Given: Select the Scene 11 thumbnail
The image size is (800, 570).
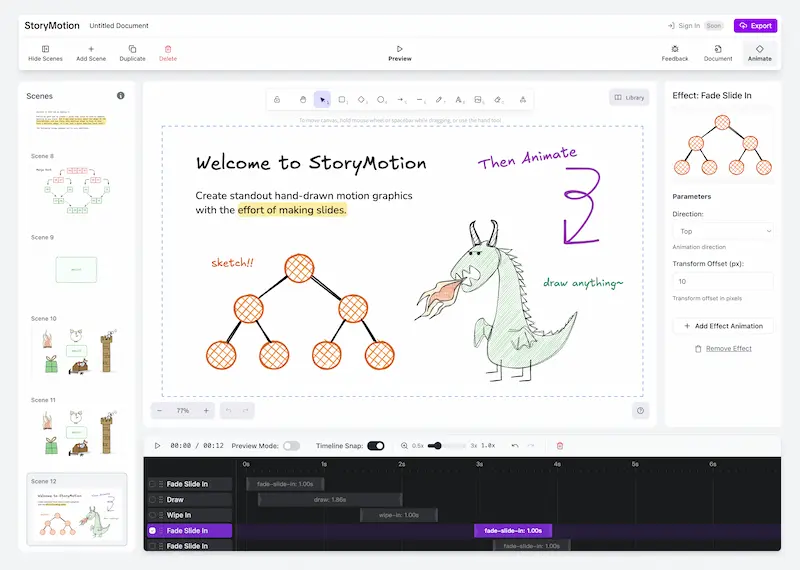Looking at the screenshot, I should tap(77, 432).
